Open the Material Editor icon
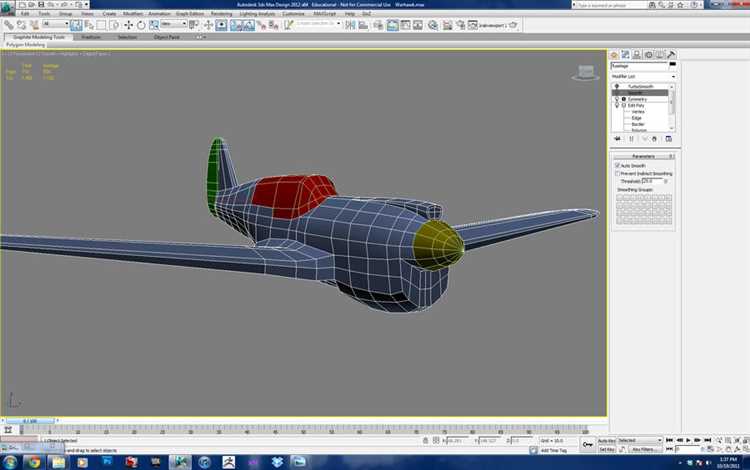The image size is (750, 470). click(x=433, y=25)
